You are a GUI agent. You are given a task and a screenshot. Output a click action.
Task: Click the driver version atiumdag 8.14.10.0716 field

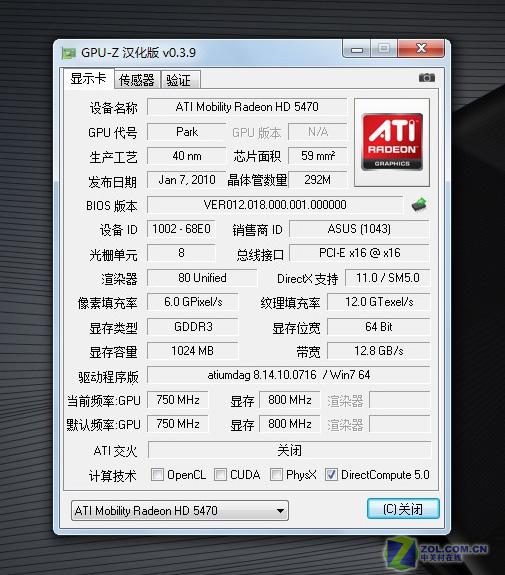[x=289, y=375]
